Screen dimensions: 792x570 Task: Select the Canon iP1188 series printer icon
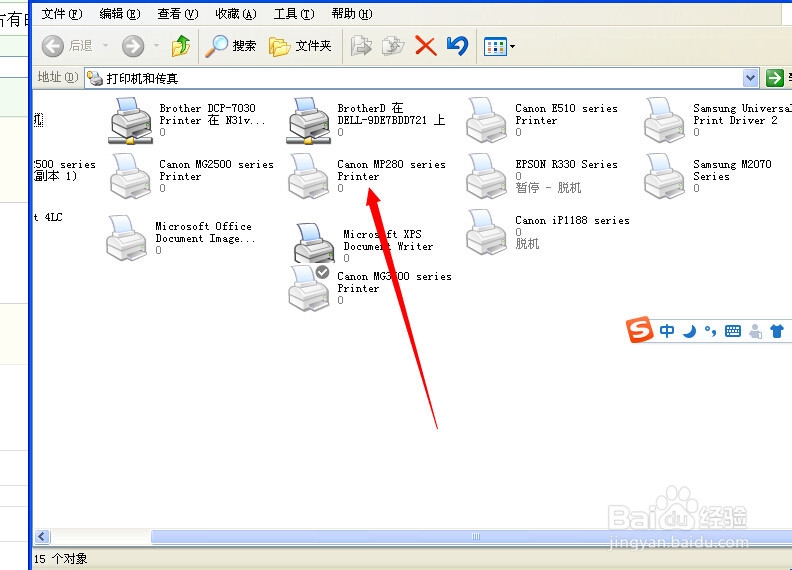click(x=486, y=232)
